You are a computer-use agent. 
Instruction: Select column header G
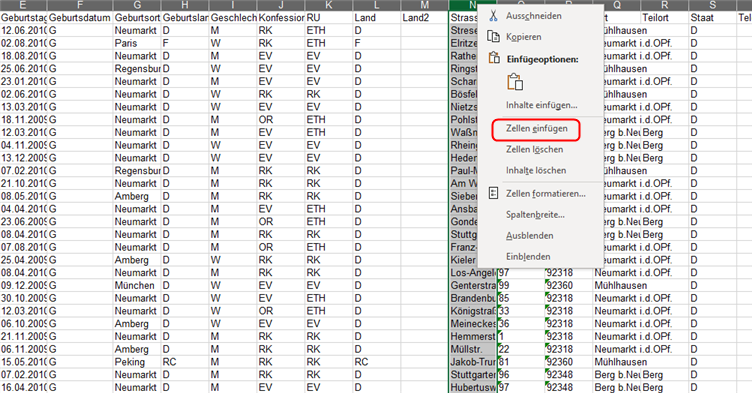coord(137,5)
